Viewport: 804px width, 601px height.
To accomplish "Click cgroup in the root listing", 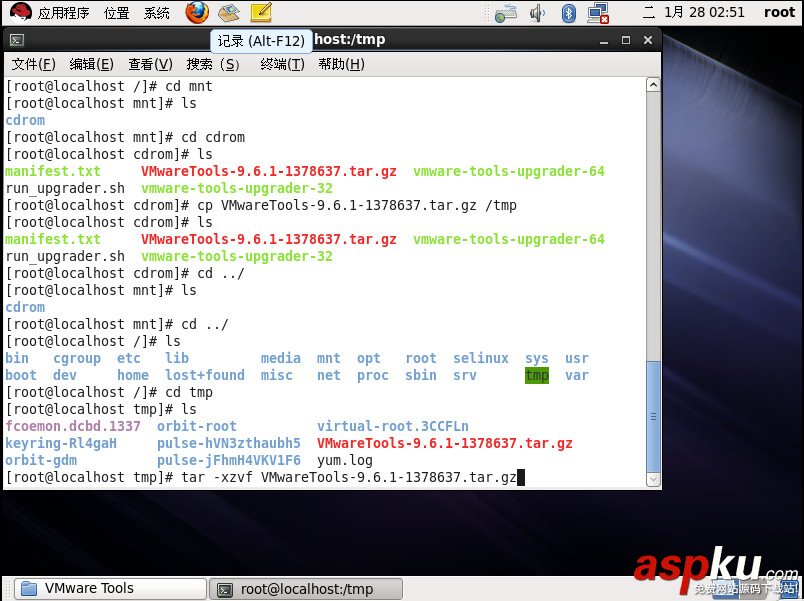I will [x=77, y=359].
